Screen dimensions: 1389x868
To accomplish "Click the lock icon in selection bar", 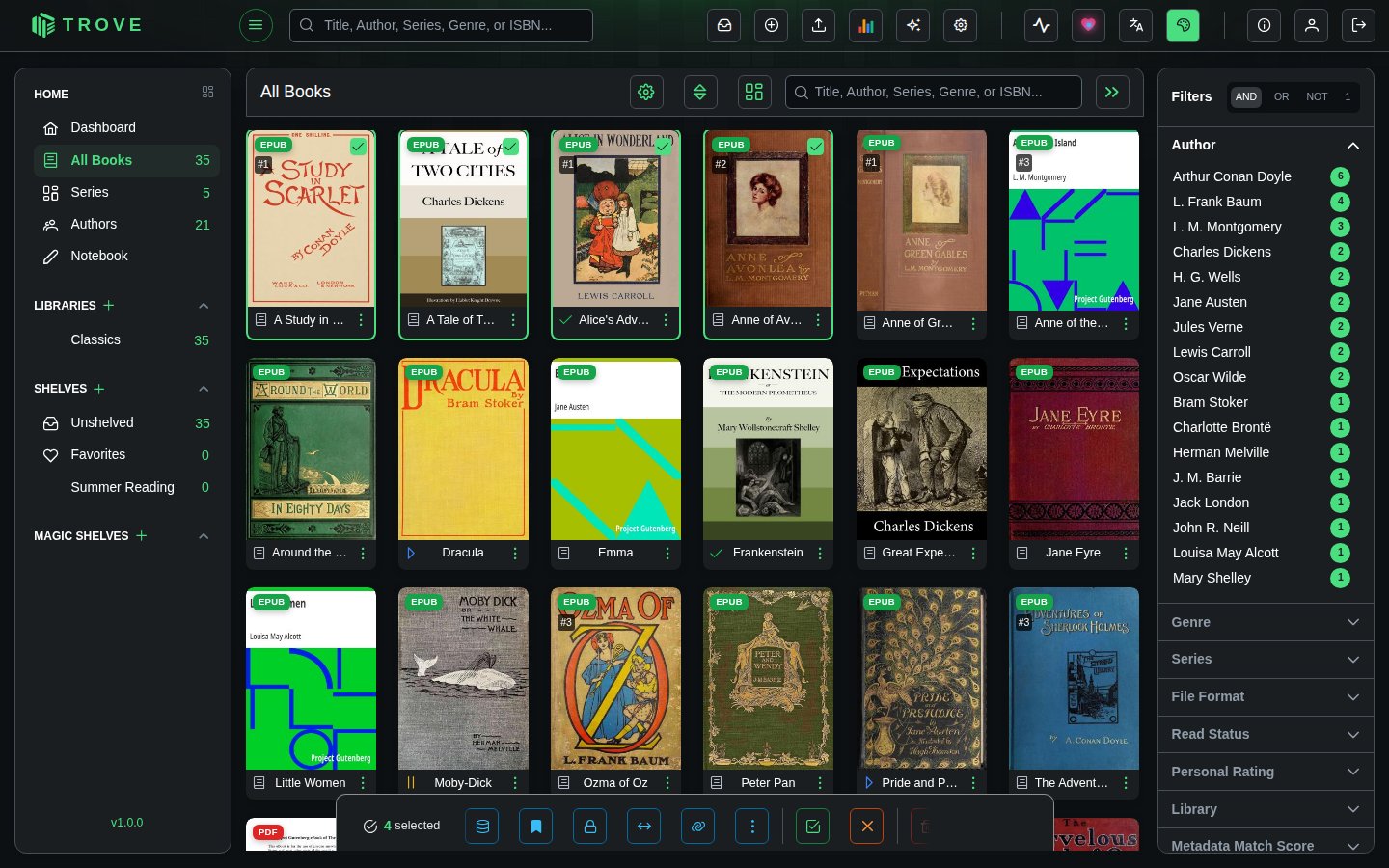I will (590, 827).
